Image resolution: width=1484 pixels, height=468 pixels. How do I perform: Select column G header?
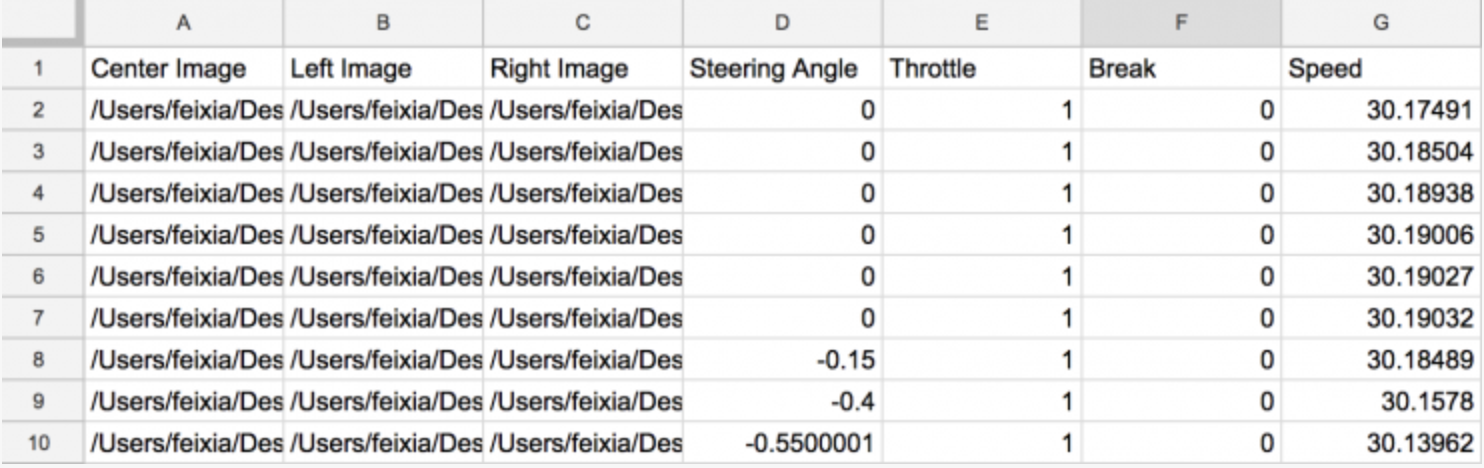click(1382, 23)
